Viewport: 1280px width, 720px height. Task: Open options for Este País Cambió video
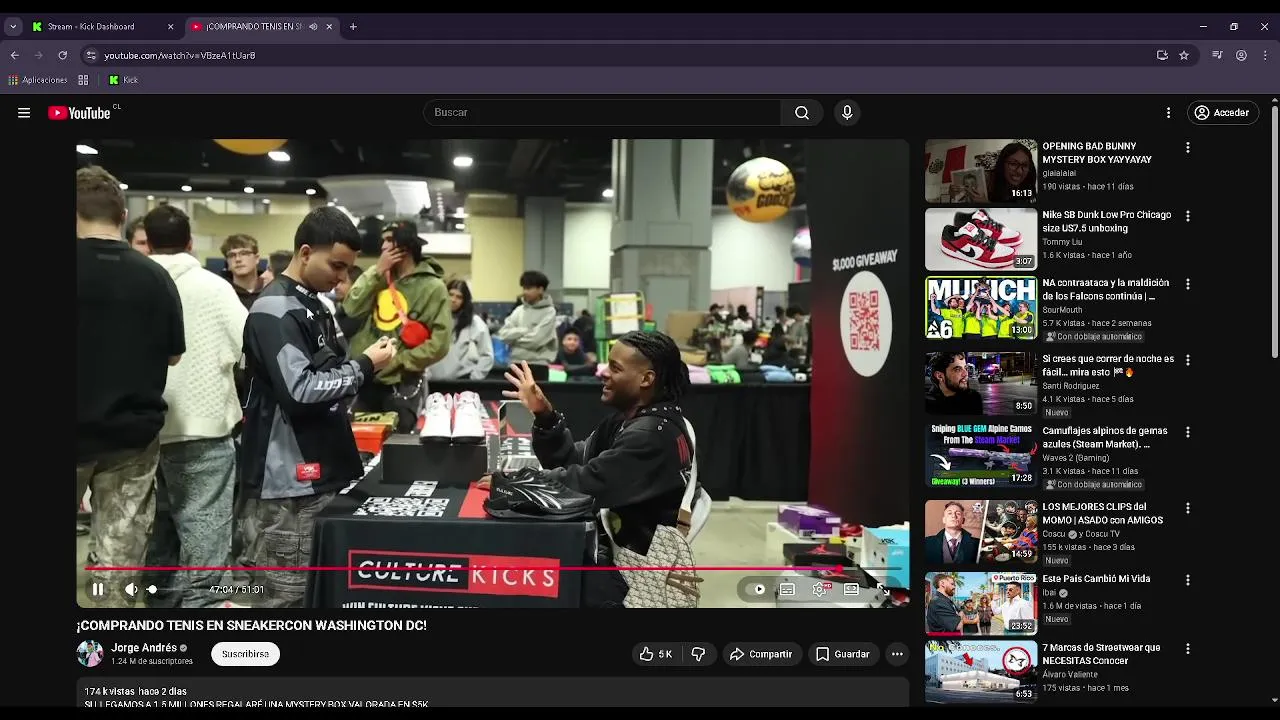pos(1188,580)
